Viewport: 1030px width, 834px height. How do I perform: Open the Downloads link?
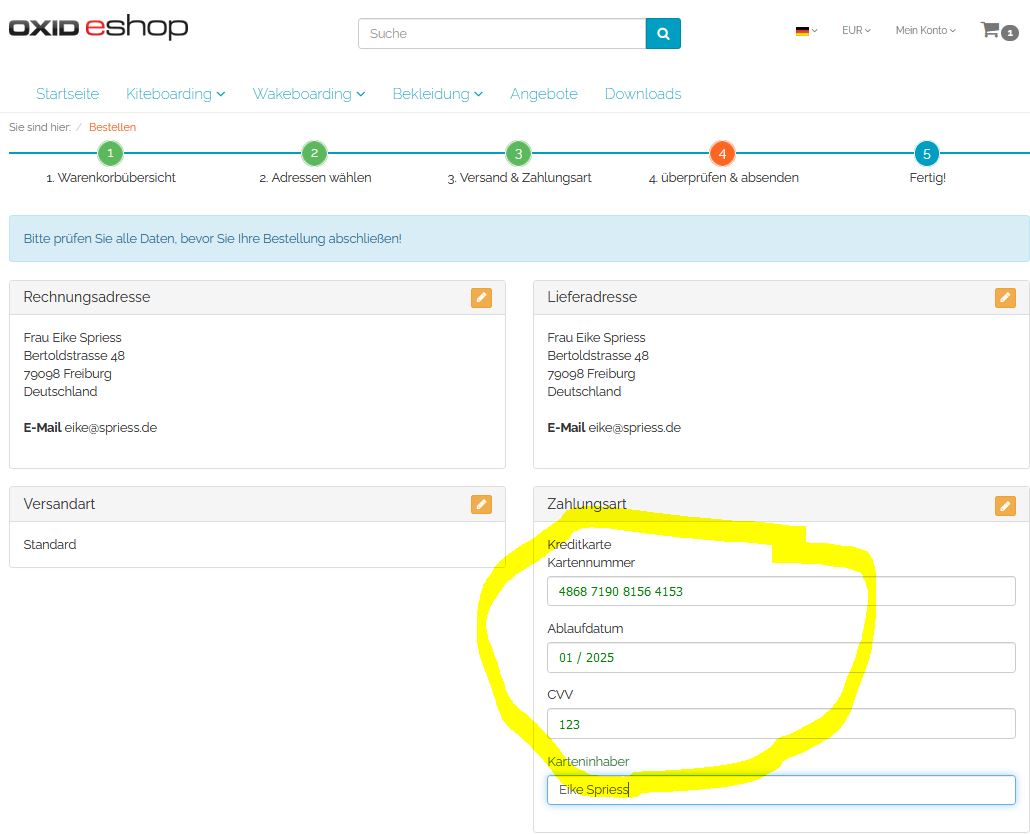coord(643,94)
